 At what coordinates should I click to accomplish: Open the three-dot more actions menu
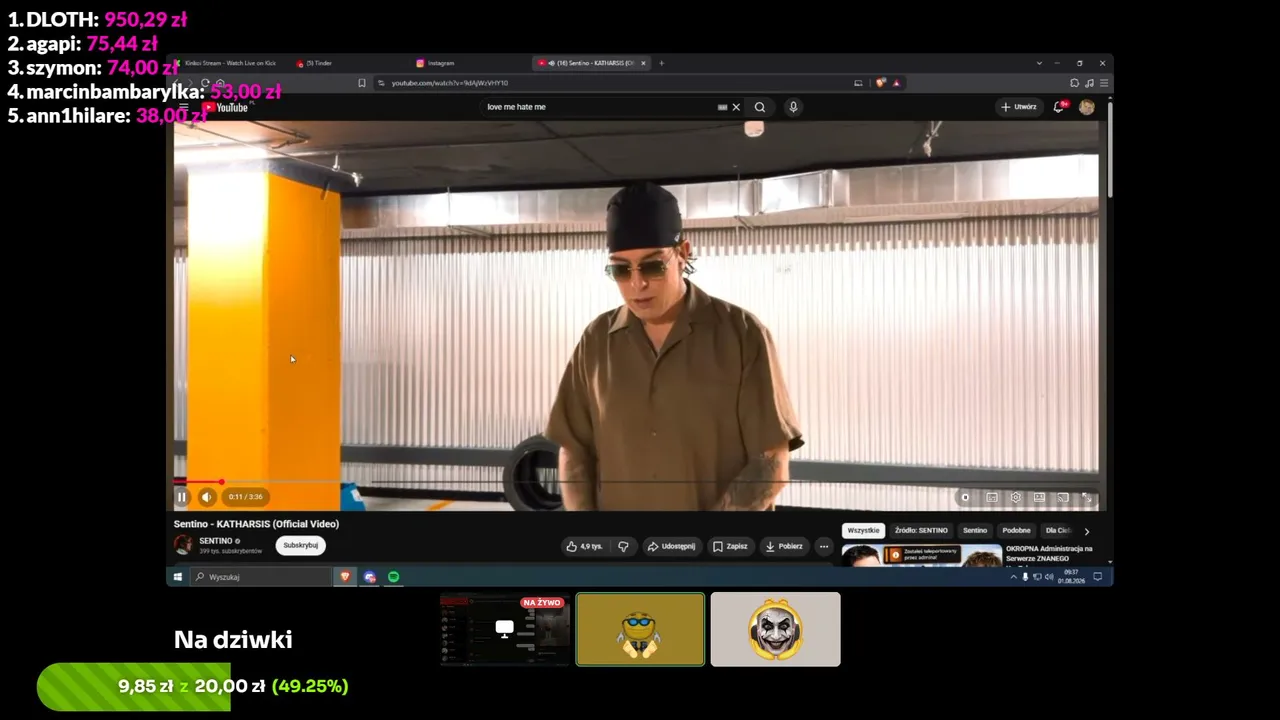824,546
